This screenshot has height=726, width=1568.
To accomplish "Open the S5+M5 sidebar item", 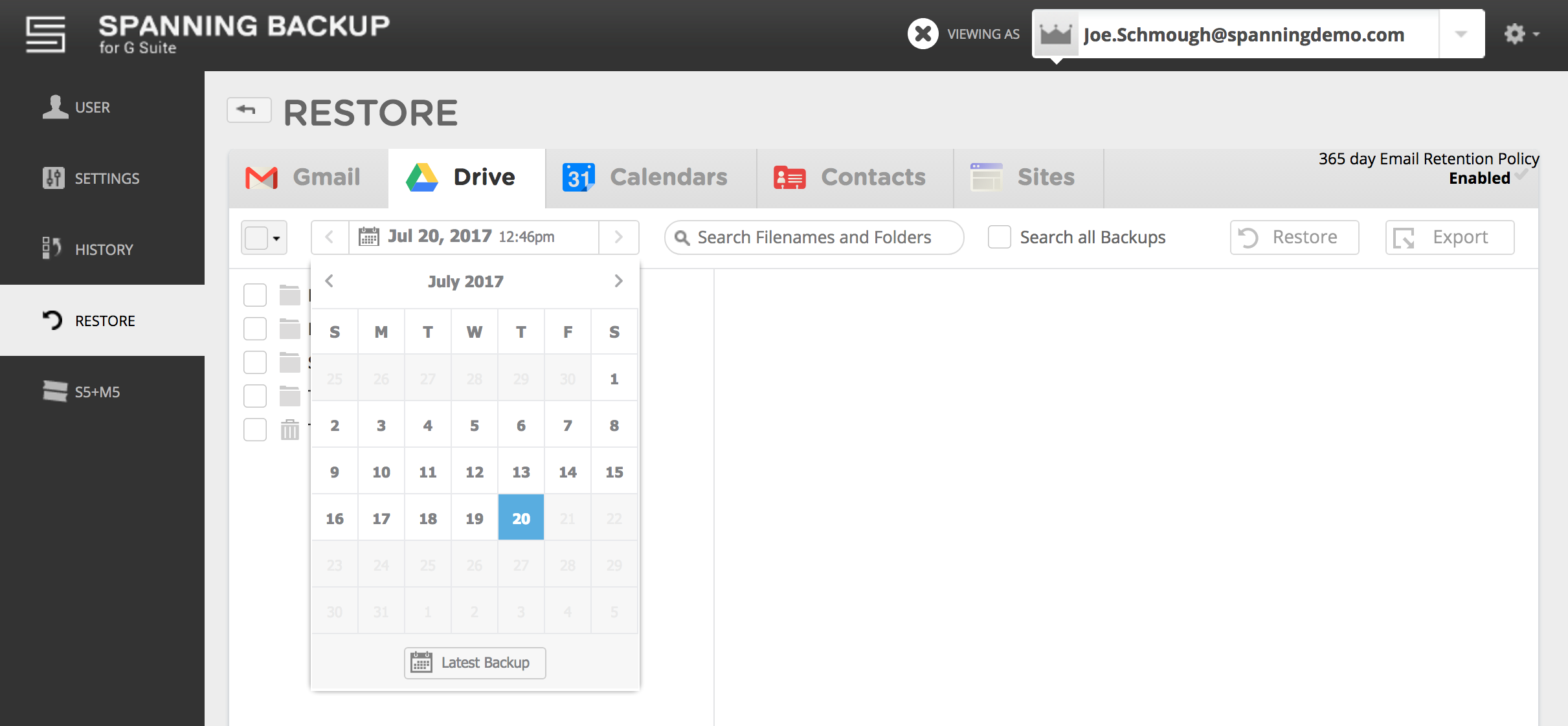I will click(102, 391).
